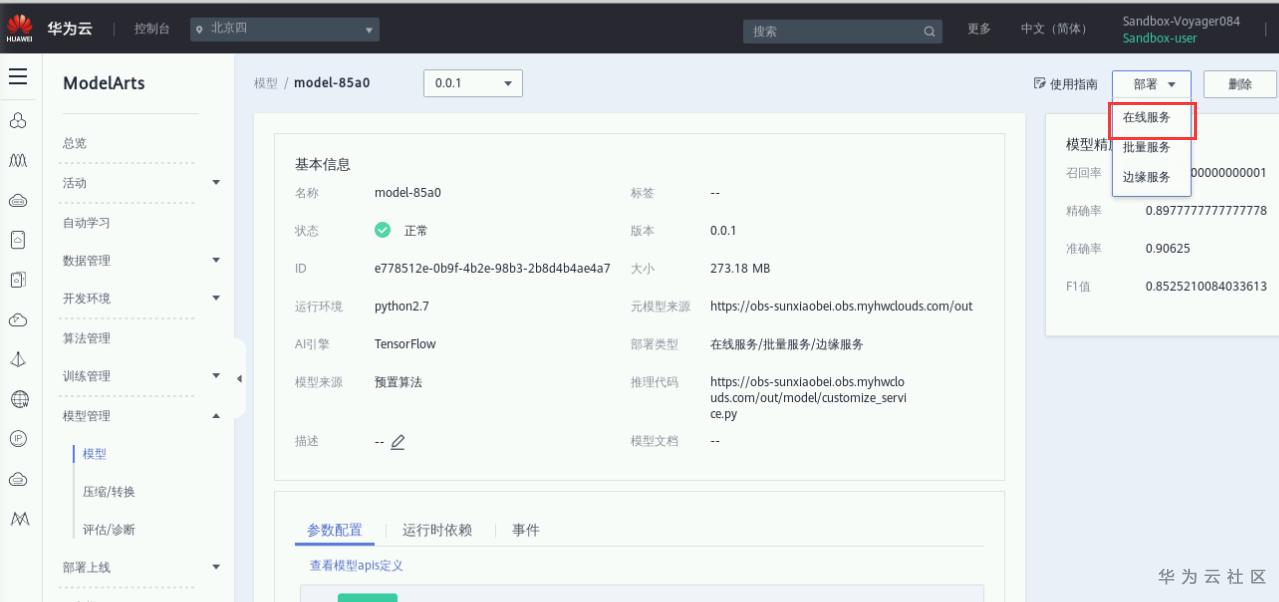Select 边缘服务 from deploy menu

coord(1146,177)
